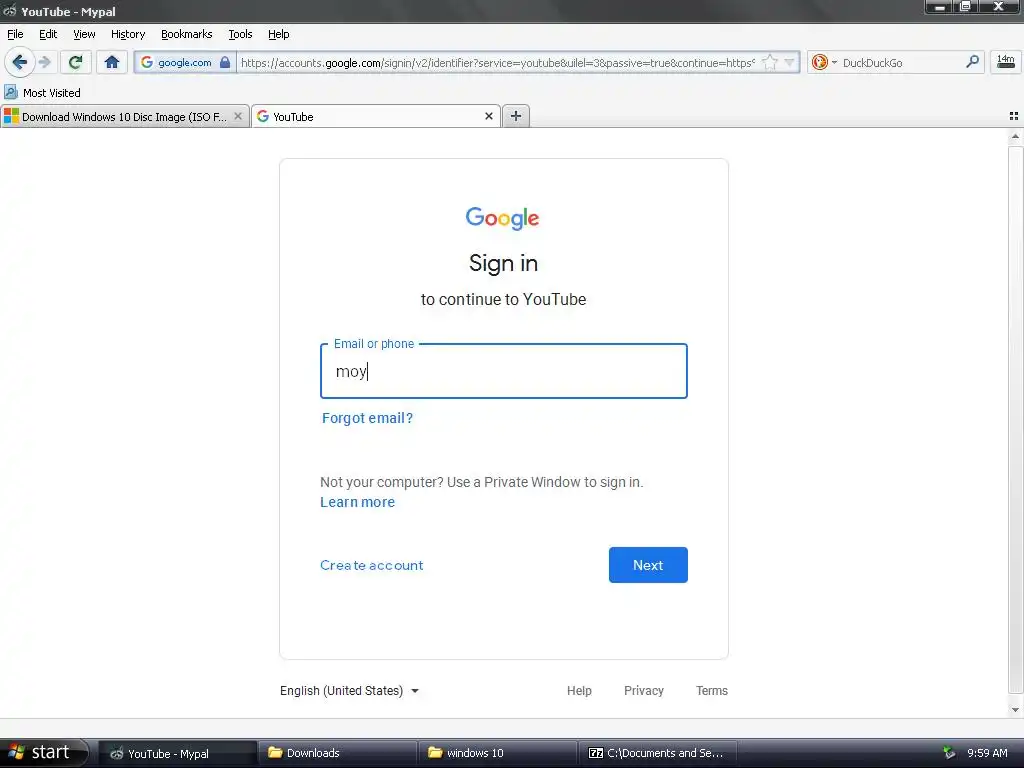Select YouTube - Mypal in the taskbar

click(x=177, y=754)
